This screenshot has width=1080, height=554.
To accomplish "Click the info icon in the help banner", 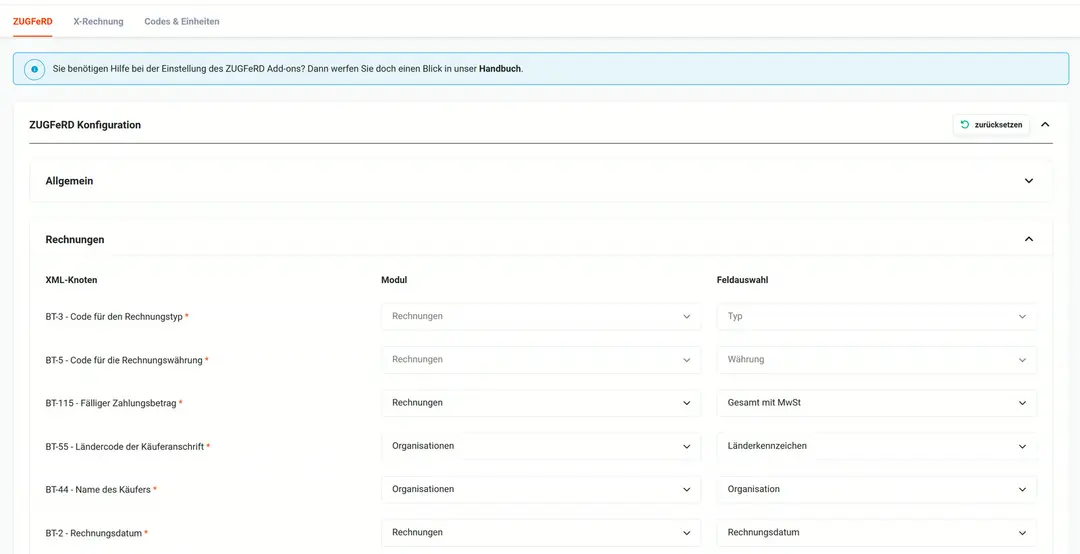I will [x=34, y=69].
